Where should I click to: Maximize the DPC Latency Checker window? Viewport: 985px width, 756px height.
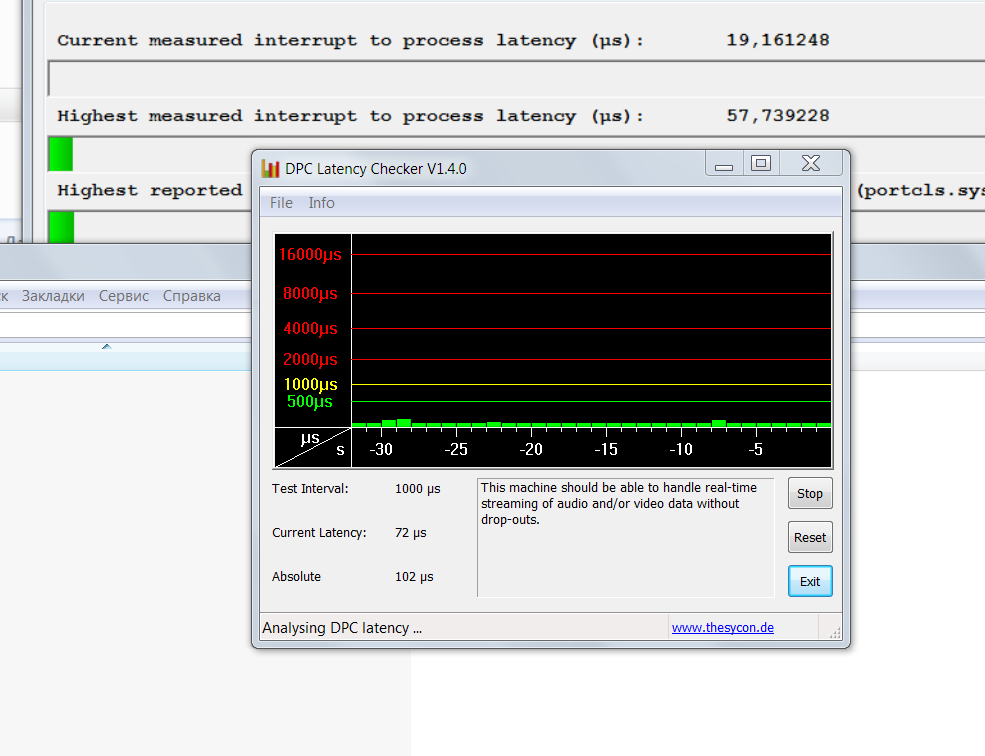tap(761, 164)
